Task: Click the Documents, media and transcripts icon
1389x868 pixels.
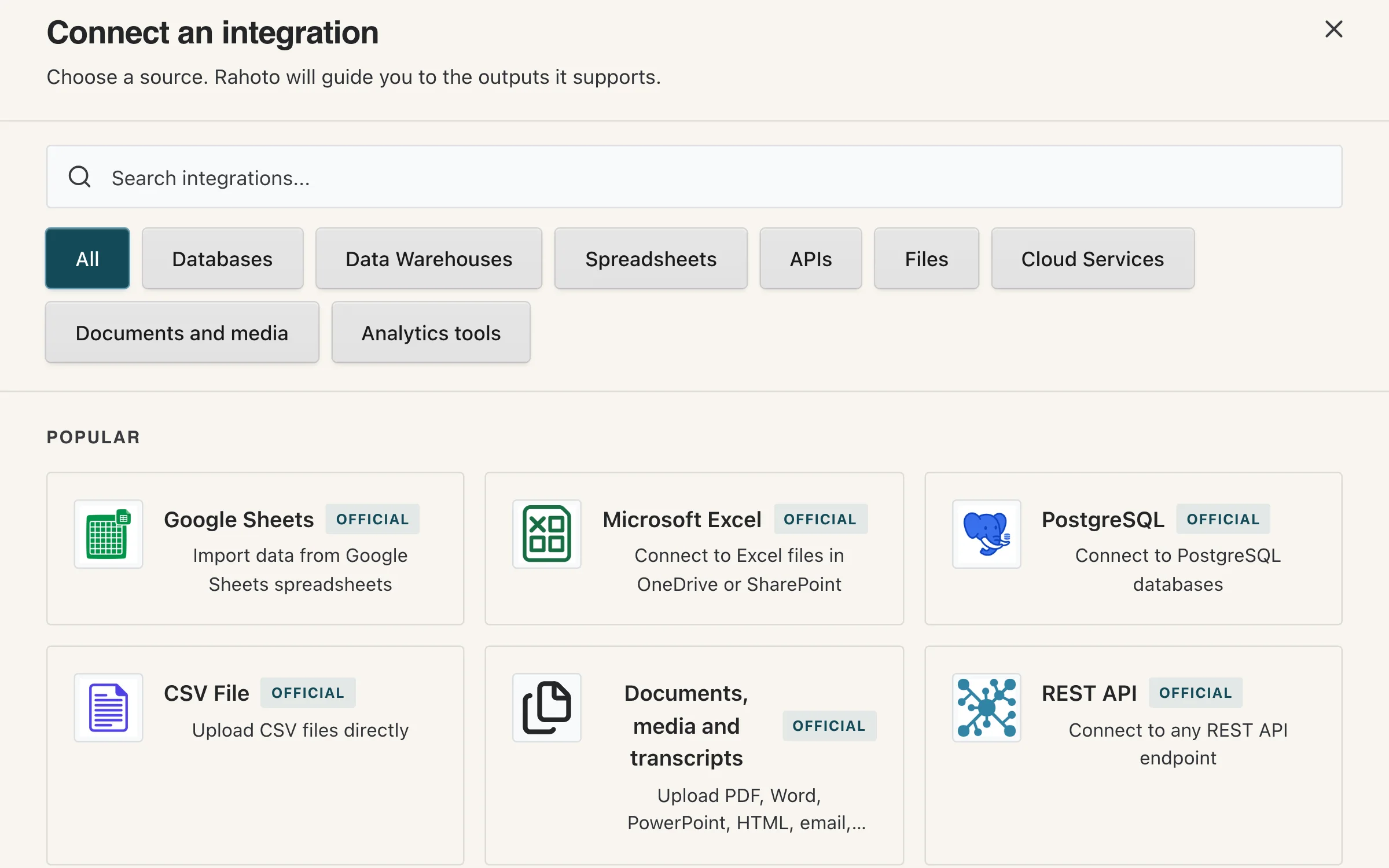Action: click(547, 708)
